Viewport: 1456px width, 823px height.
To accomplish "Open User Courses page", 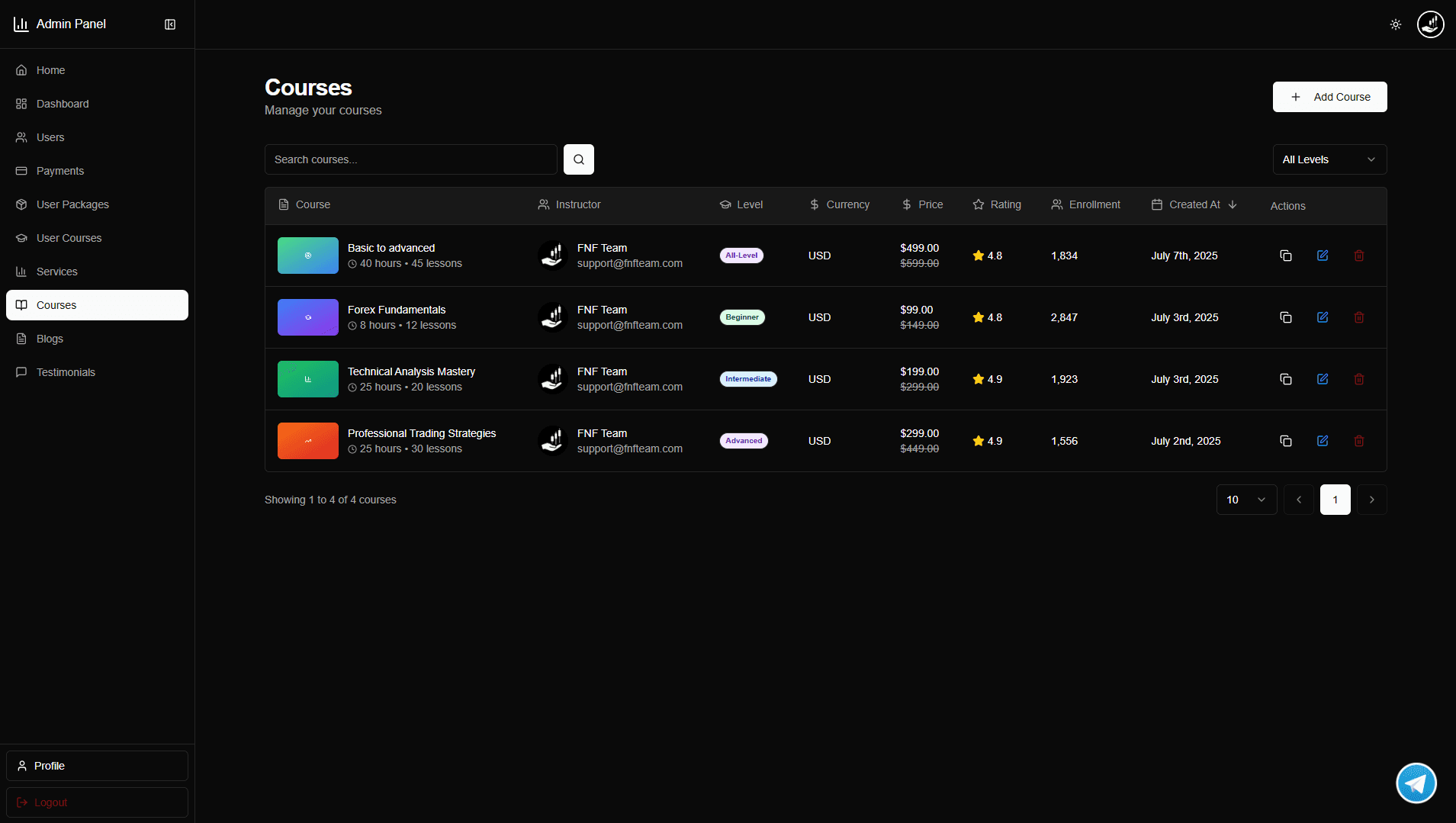I will click(97, 238).
